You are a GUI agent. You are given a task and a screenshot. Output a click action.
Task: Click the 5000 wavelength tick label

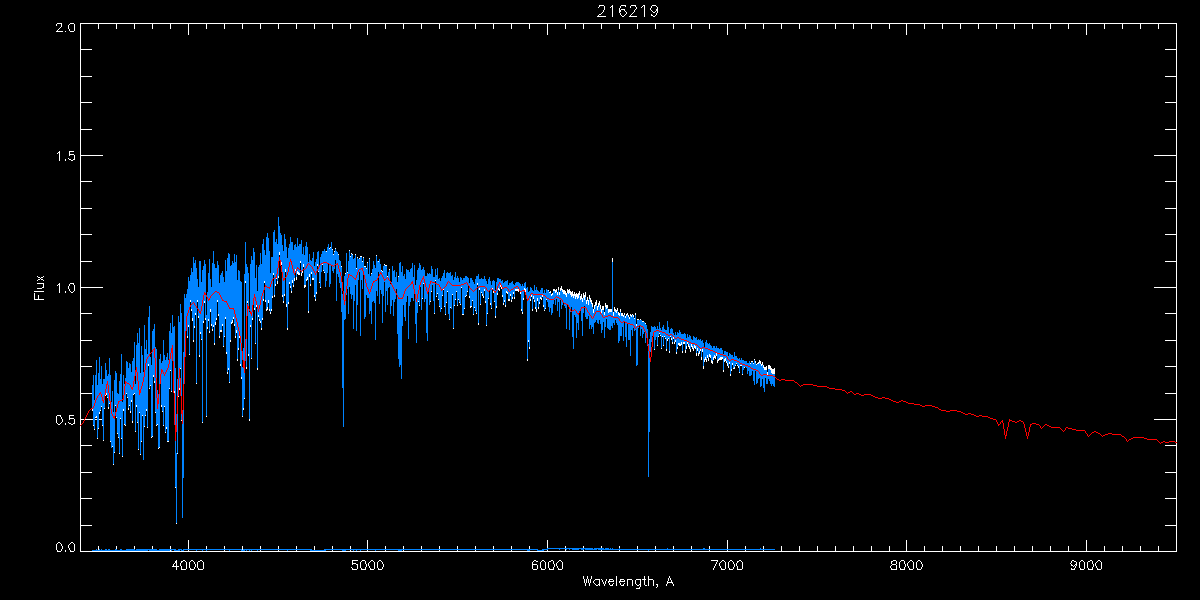[367, 566]
